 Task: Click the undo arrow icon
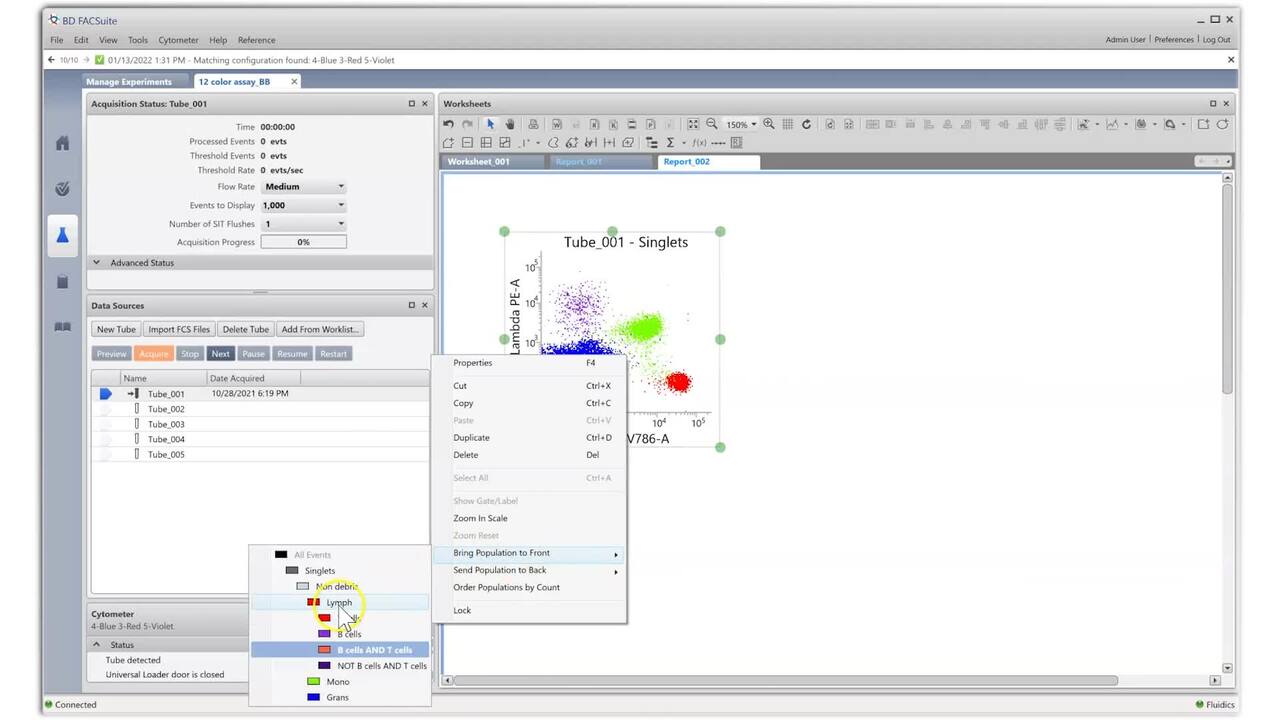(x=449, y=124)
